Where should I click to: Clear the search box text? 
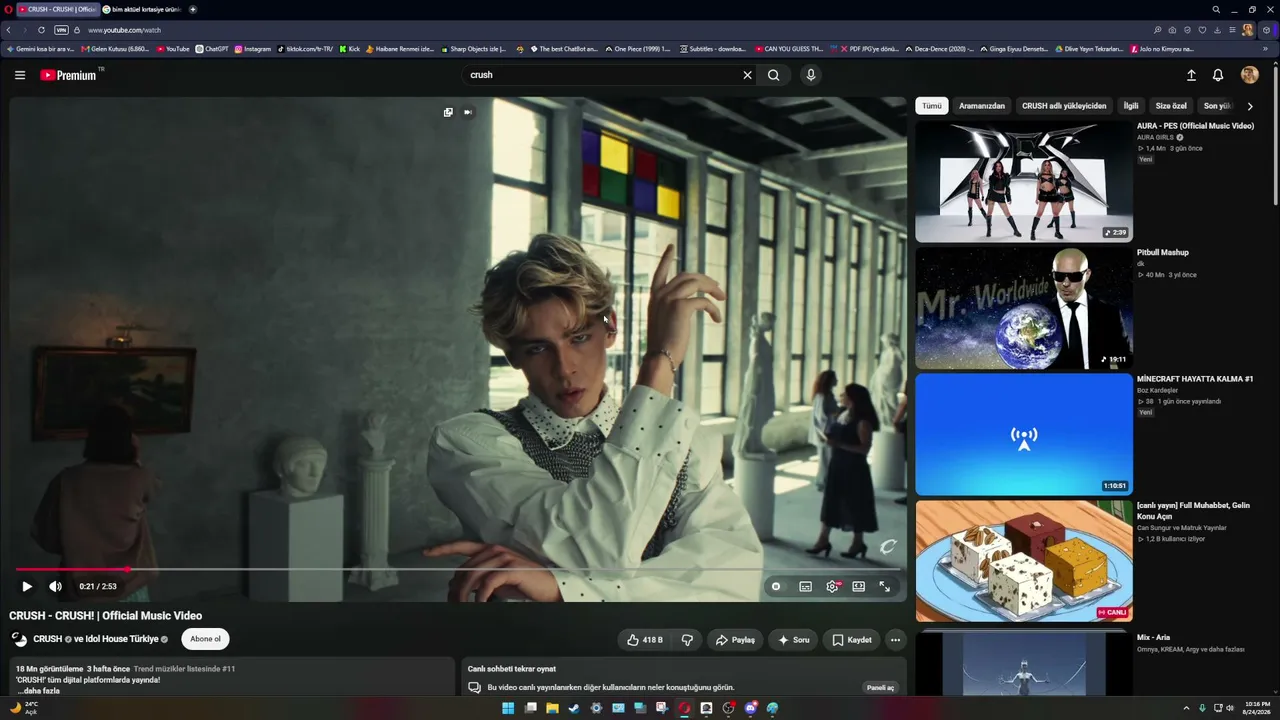pyautogui.click(x=747, y=75)
